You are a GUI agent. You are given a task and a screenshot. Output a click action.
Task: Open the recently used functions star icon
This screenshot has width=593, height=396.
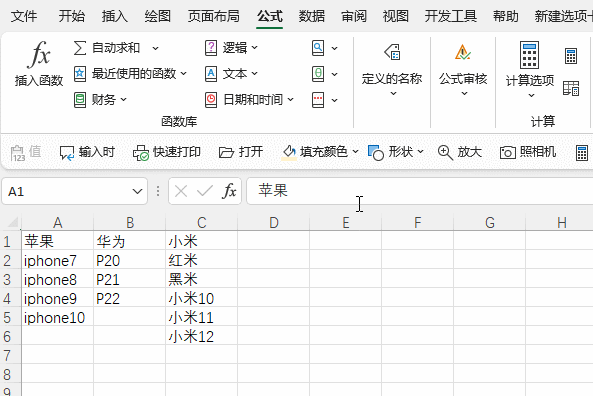[x=80, y=74]
